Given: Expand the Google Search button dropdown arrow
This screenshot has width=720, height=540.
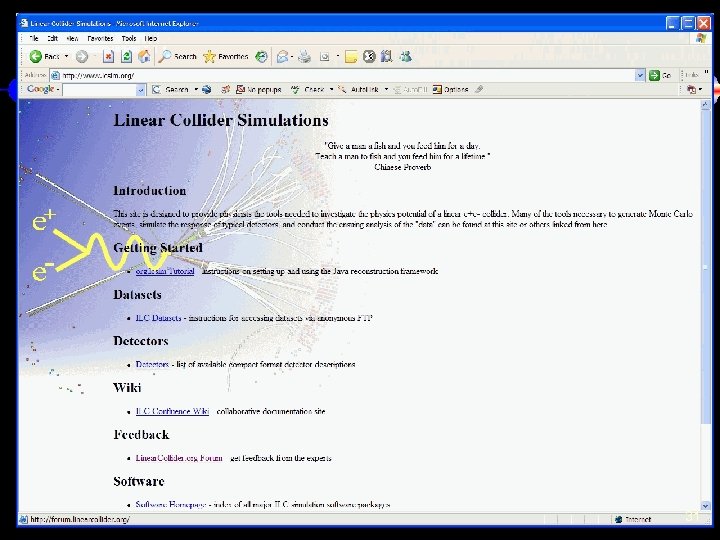Looking at the screenshot, I should point(196,90).
